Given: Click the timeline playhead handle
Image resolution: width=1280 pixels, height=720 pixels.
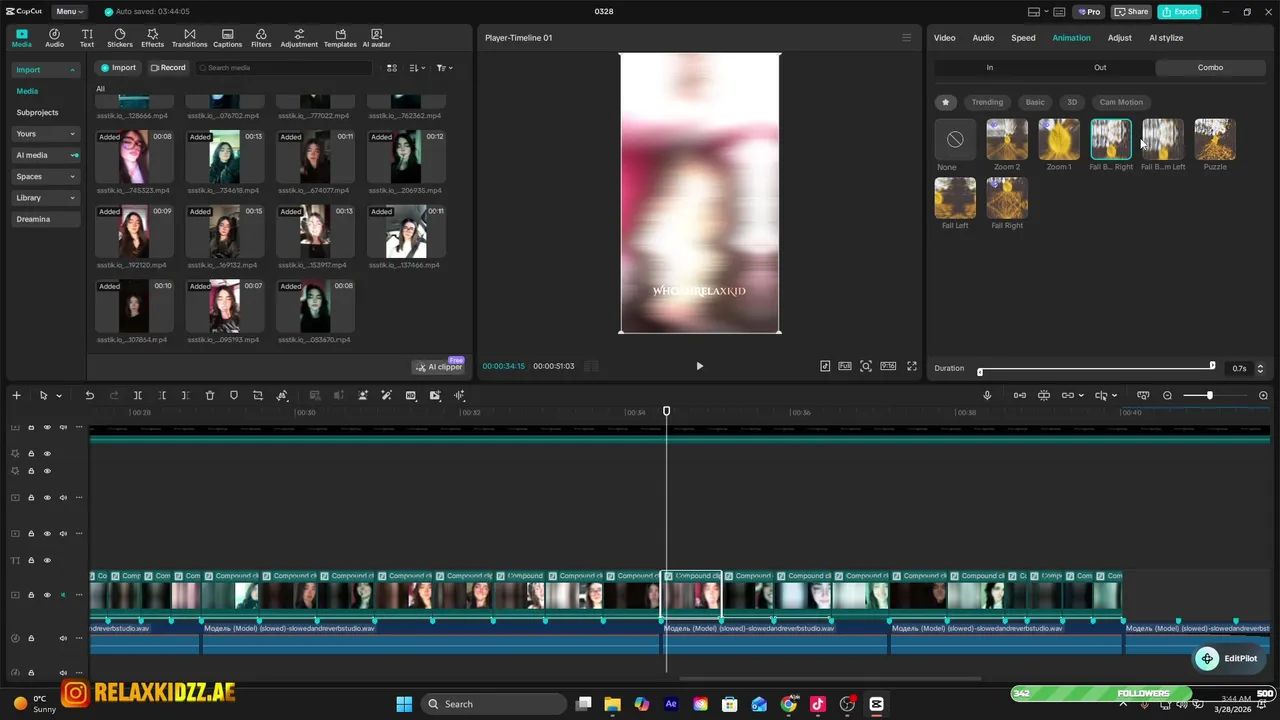Looking at the screenshot, I should [667, 411].
